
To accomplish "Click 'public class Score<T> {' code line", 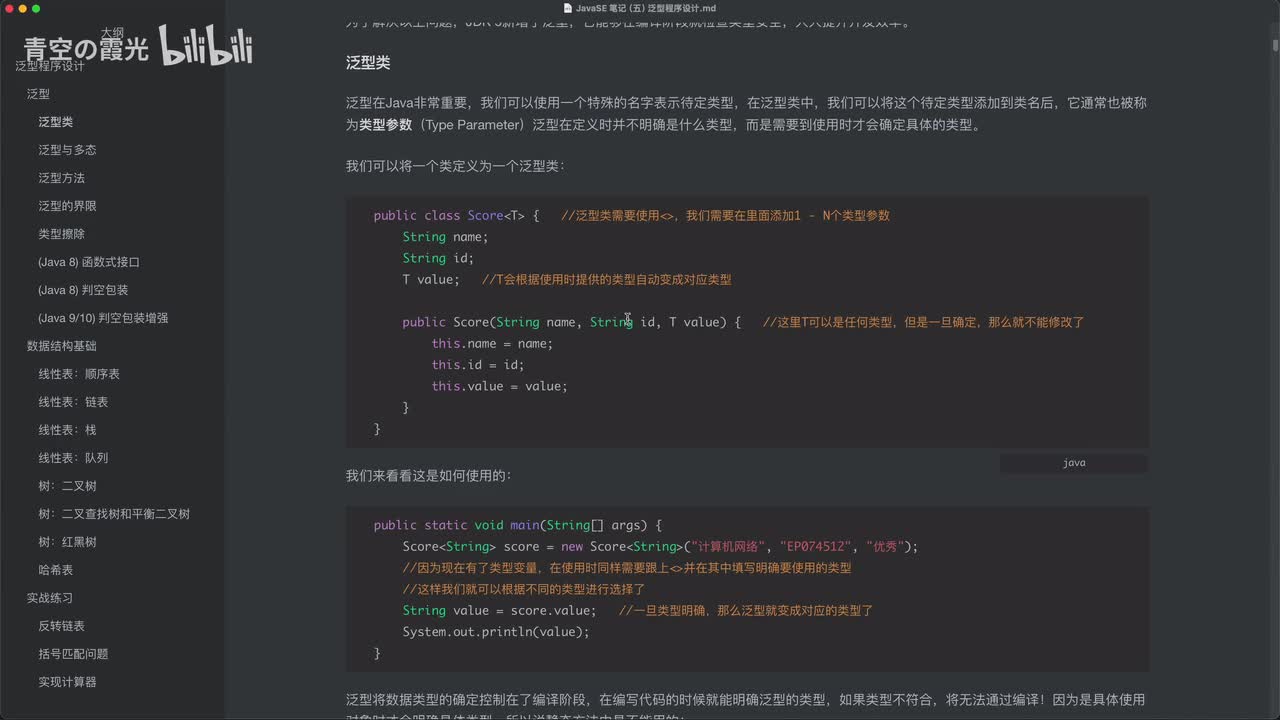I will coord(457,215).
